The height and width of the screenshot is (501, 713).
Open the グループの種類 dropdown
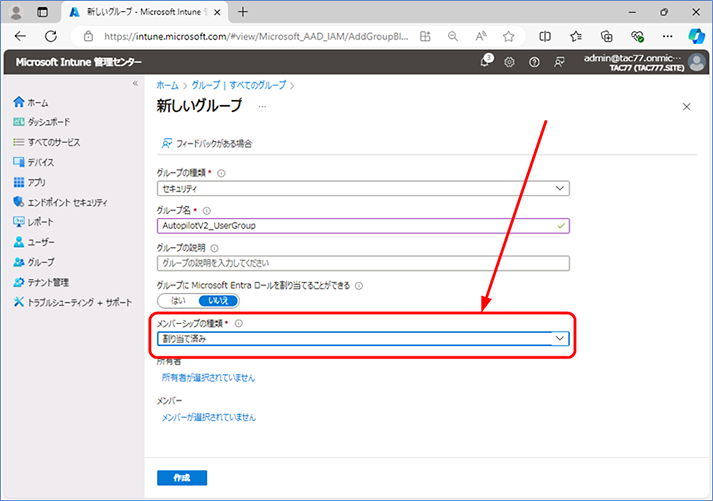click(x=363, y=188)
